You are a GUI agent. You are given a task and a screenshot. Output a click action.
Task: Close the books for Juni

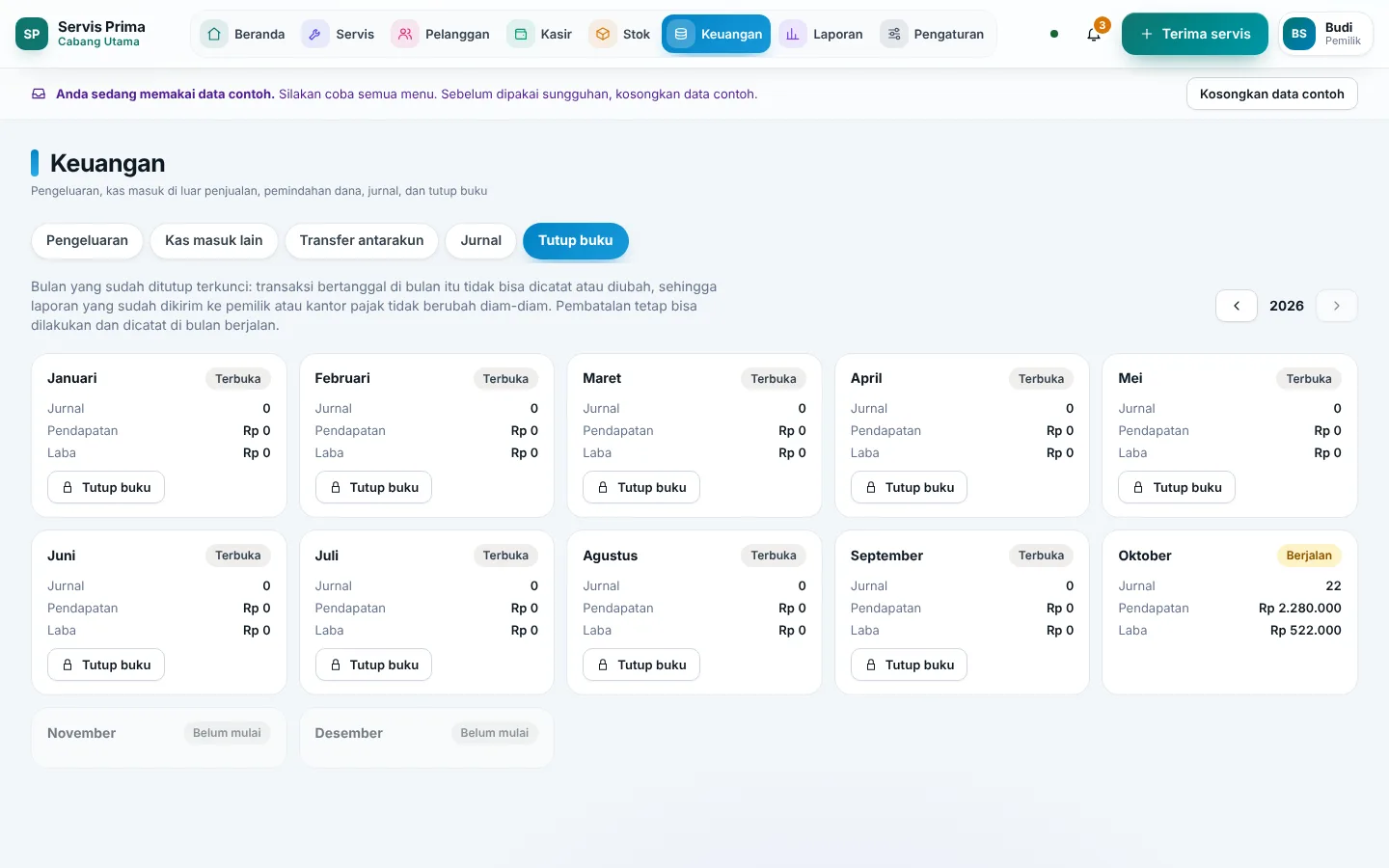(106, 665)
